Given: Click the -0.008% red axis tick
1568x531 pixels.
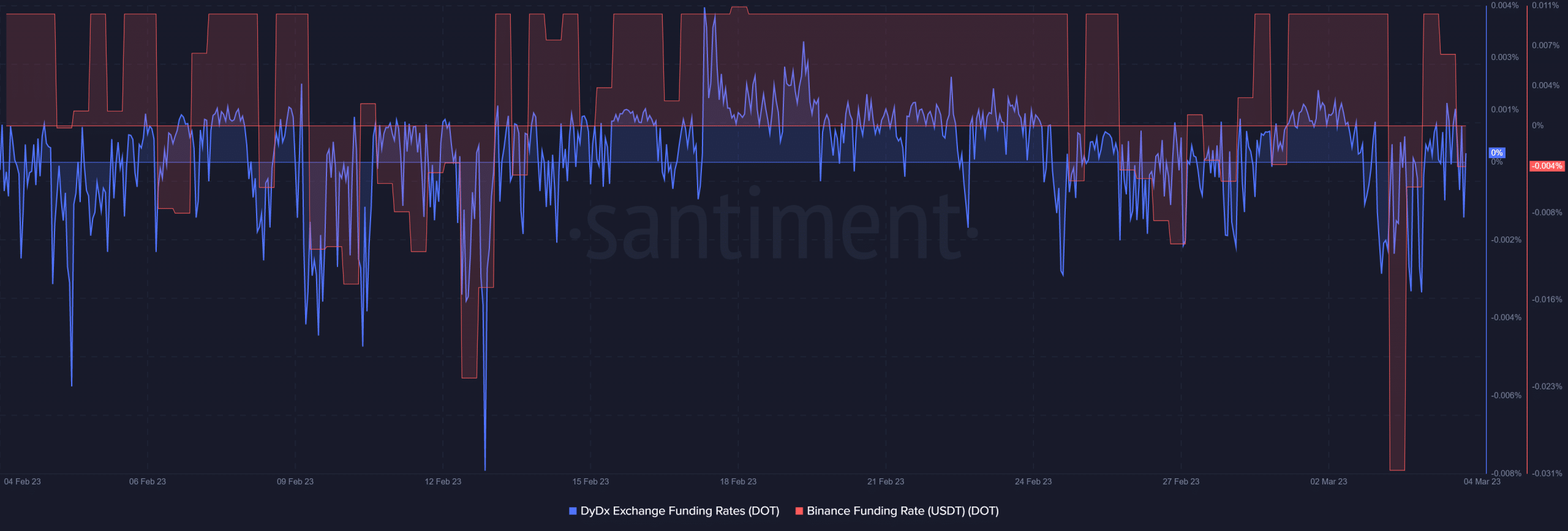Looking at the screenshot, I should [x=1547, y=213].
